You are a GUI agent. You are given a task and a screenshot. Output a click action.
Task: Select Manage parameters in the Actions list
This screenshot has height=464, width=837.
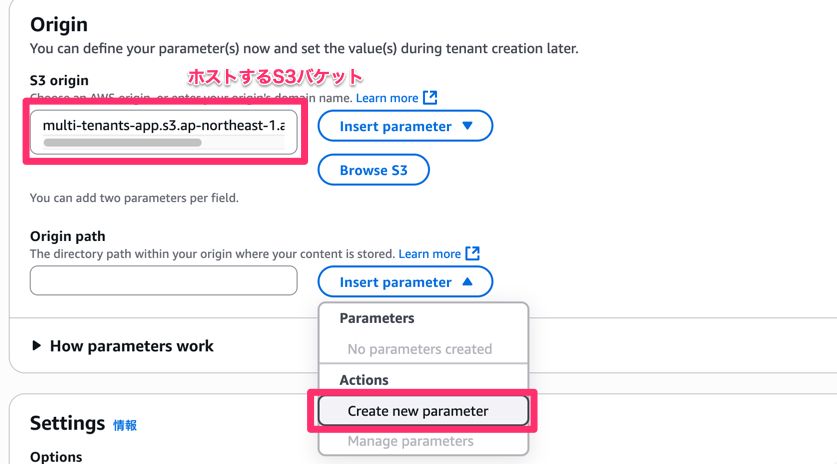click(410, 441)
